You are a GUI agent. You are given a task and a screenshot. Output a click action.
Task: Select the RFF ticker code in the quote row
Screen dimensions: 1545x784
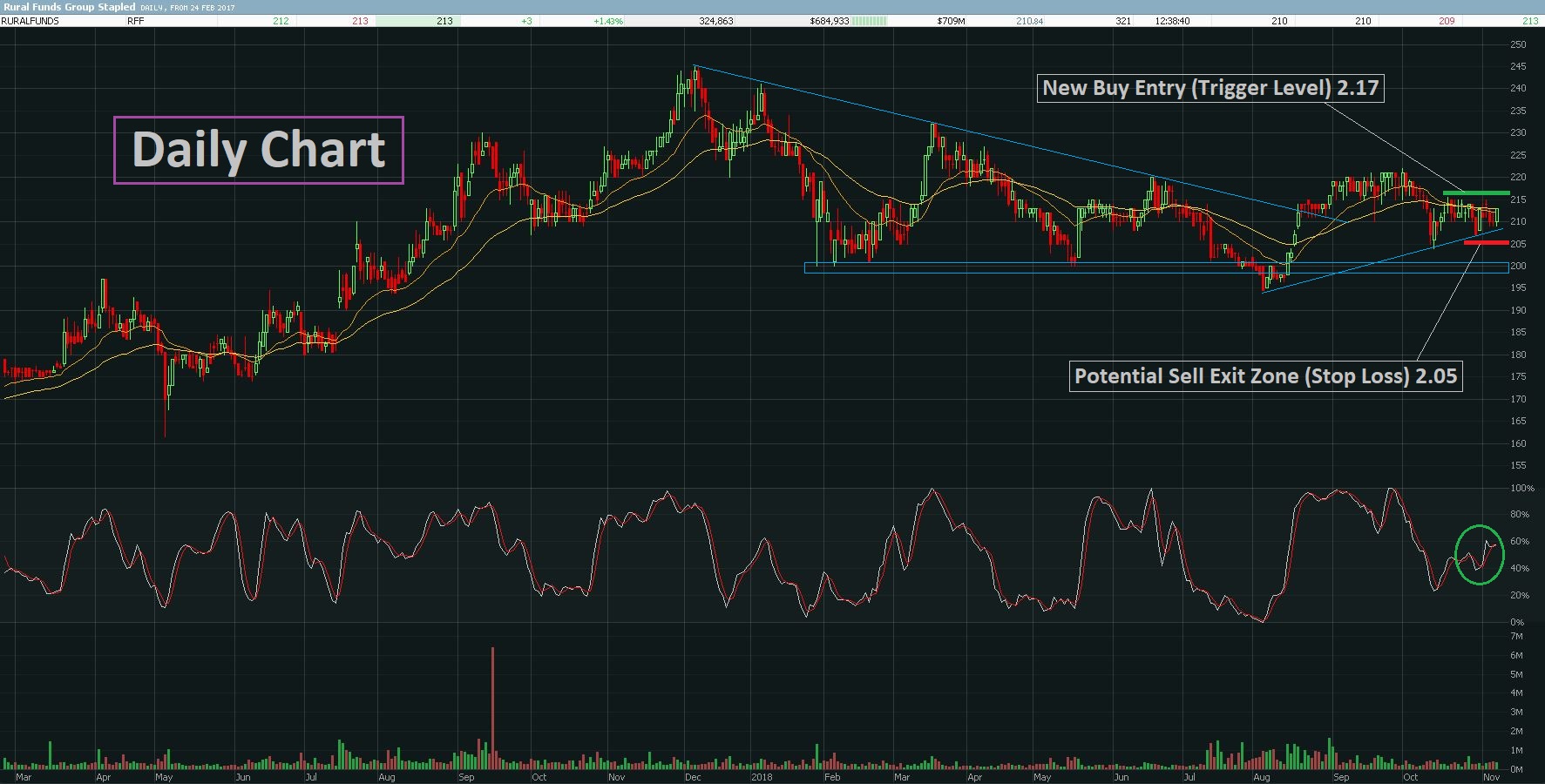[x=135, y=21]
